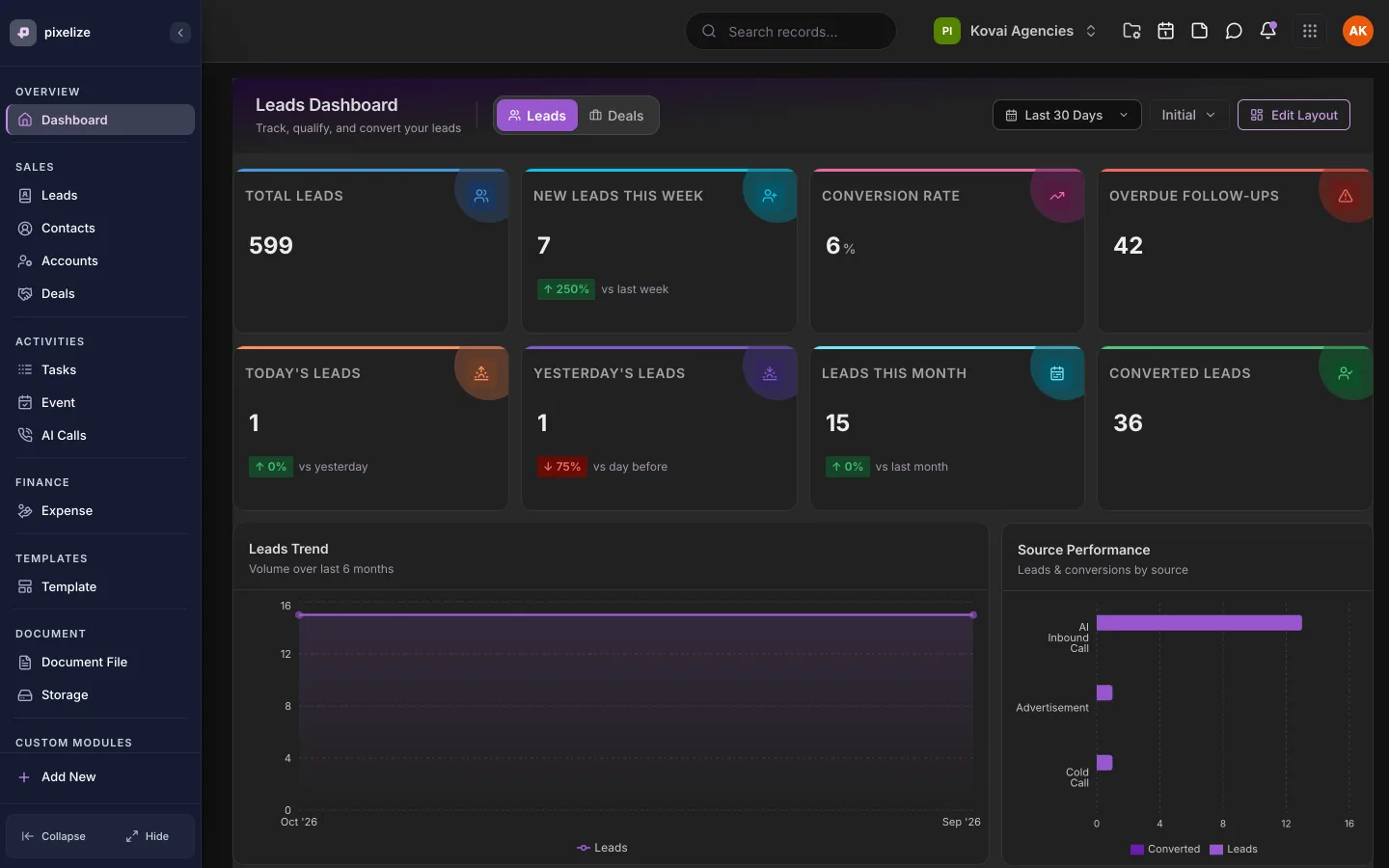
Task: Open Contacts page
Action: coord(100,228)
